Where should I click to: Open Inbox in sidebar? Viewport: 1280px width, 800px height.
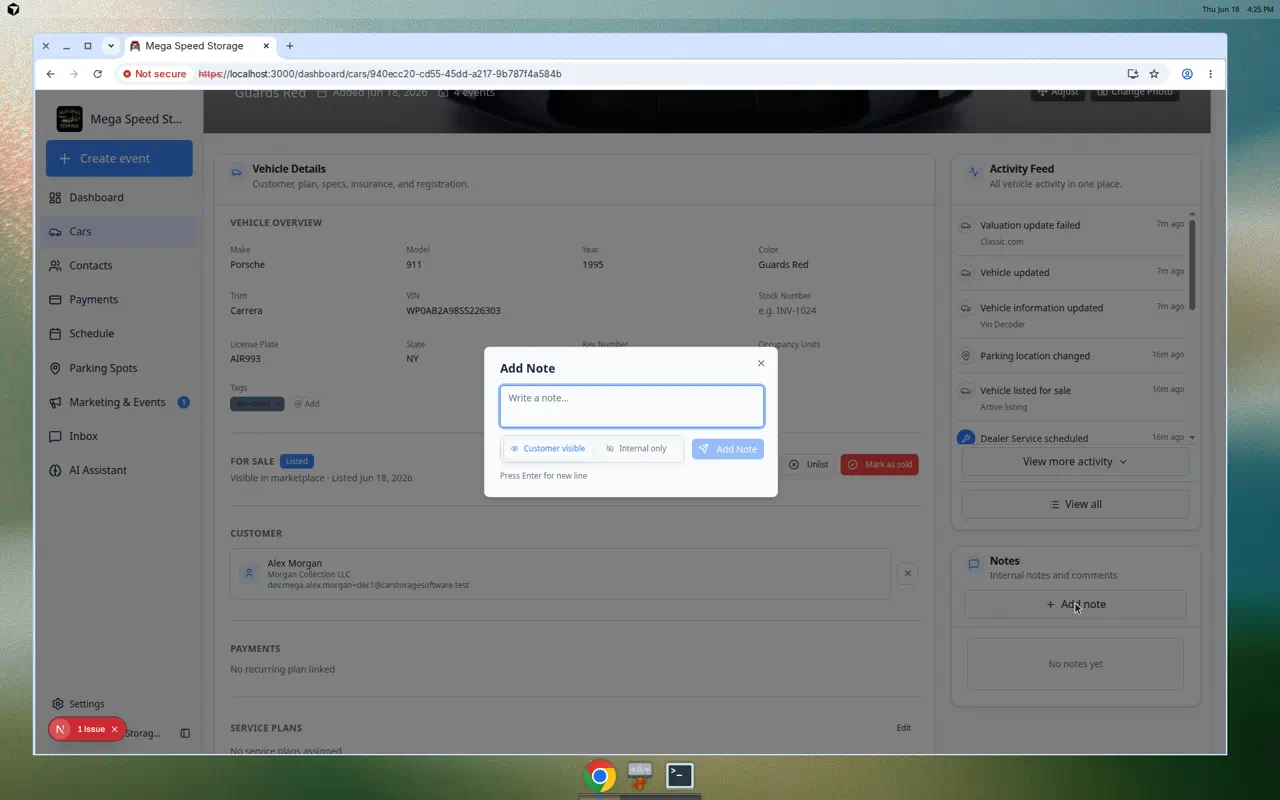pos(119,436)
